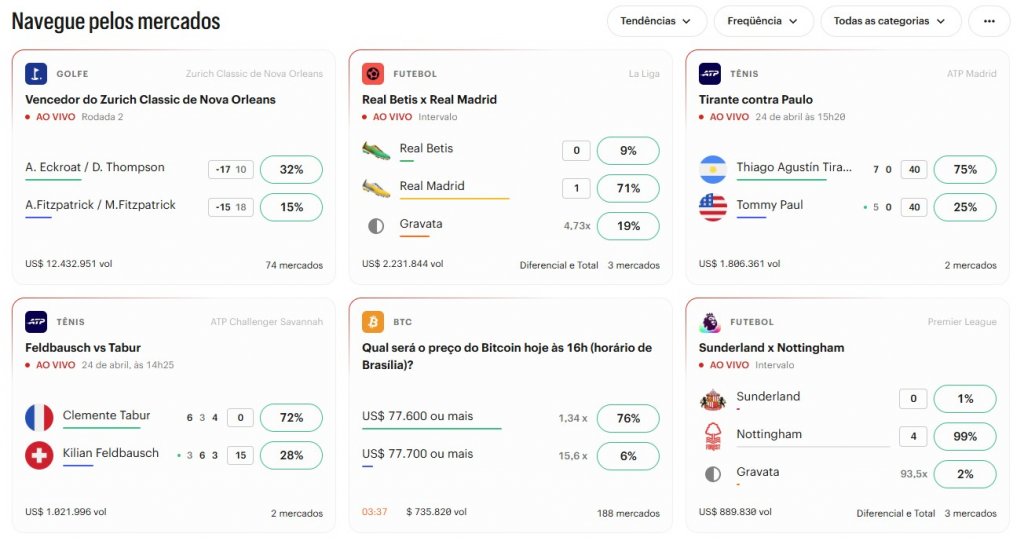Open the Todas as categorias filter
This screenshot has width=1024, height=541.
click(889, 21)
